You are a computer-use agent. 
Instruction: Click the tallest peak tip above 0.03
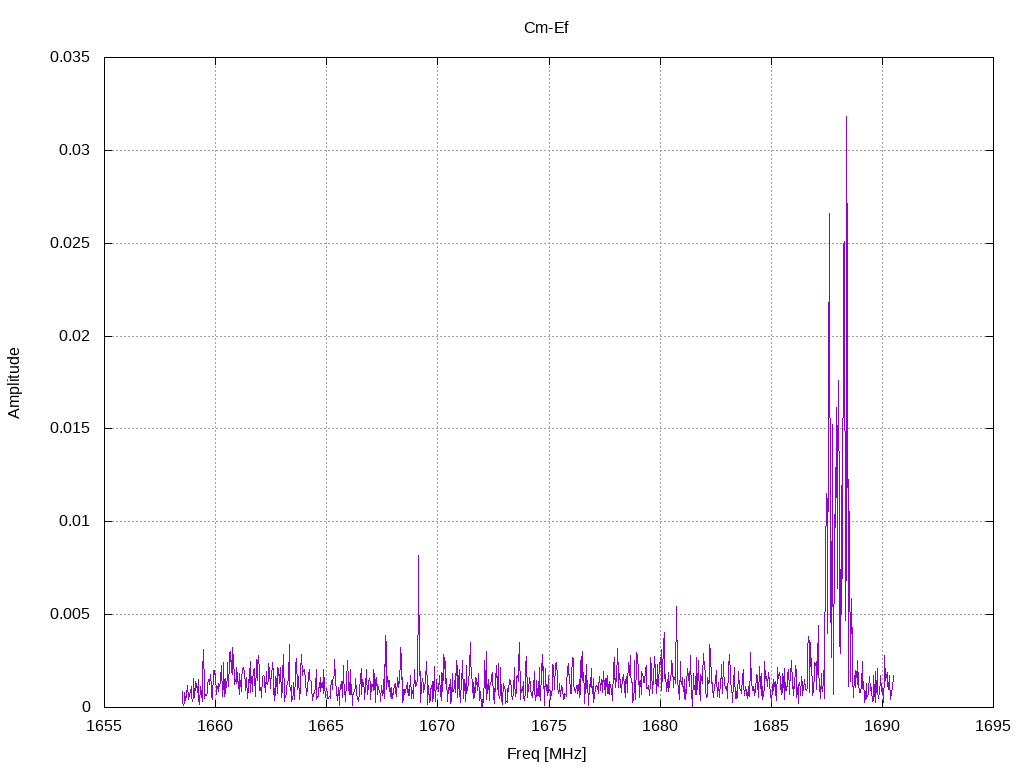point(846,117)
